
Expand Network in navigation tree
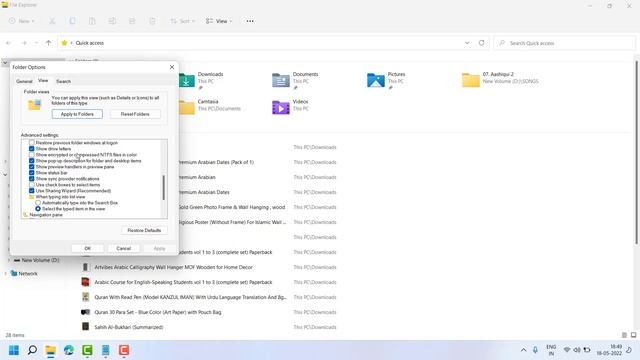tap(5, 273)
